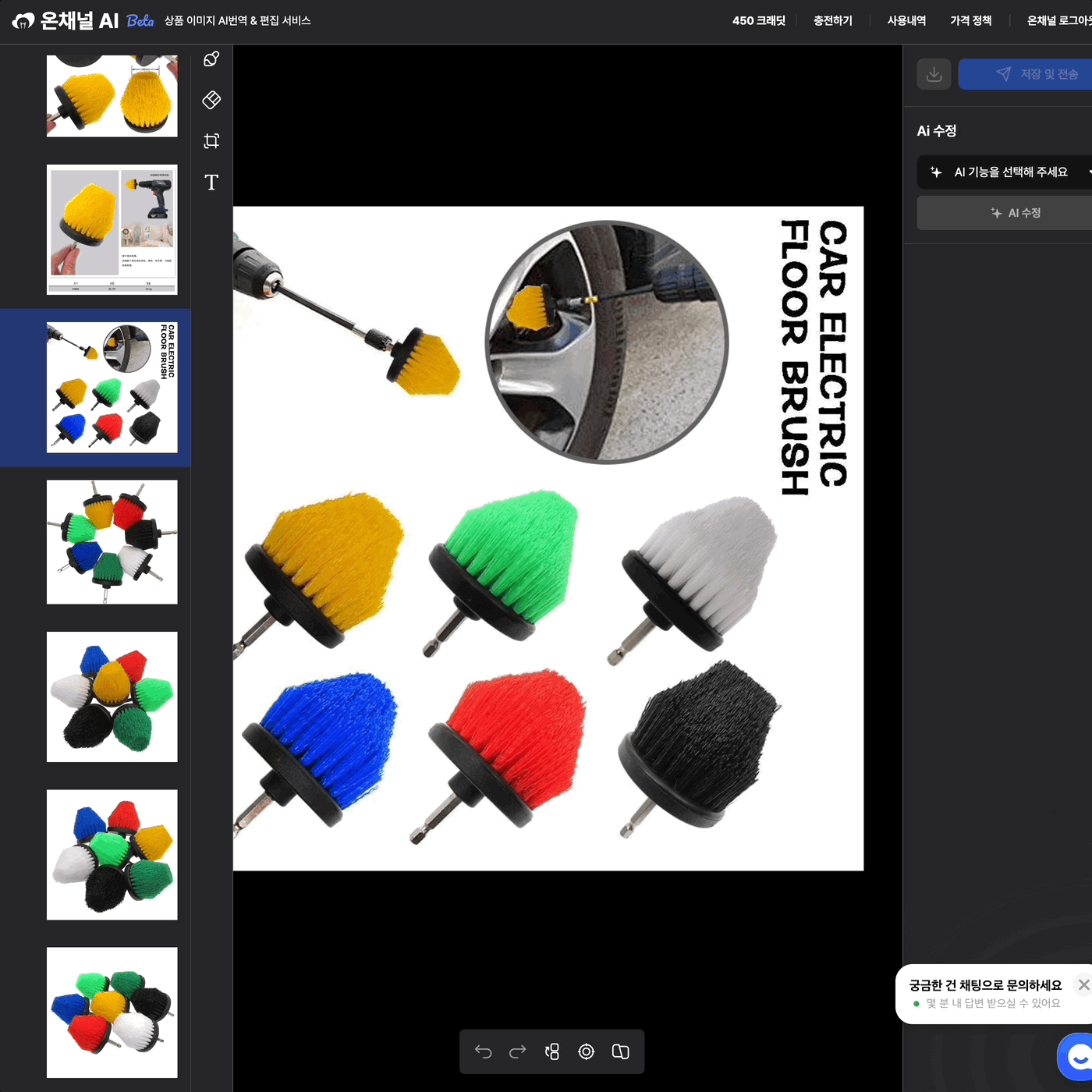The width and height of the screenshot is (1092, 1092).
Task: Click the Beta label beside the logo
Action: click(140, 21)
